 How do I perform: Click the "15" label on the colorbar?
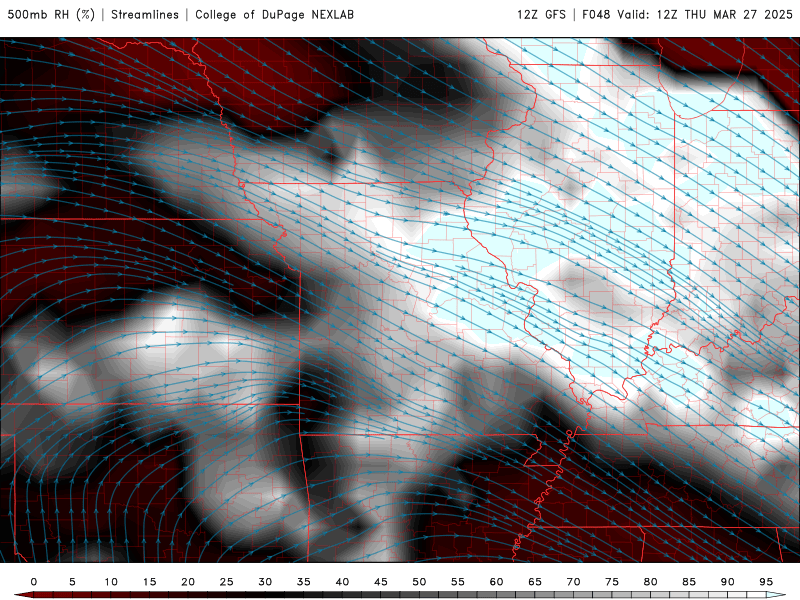pyautogui.click(x=149, y=582)
